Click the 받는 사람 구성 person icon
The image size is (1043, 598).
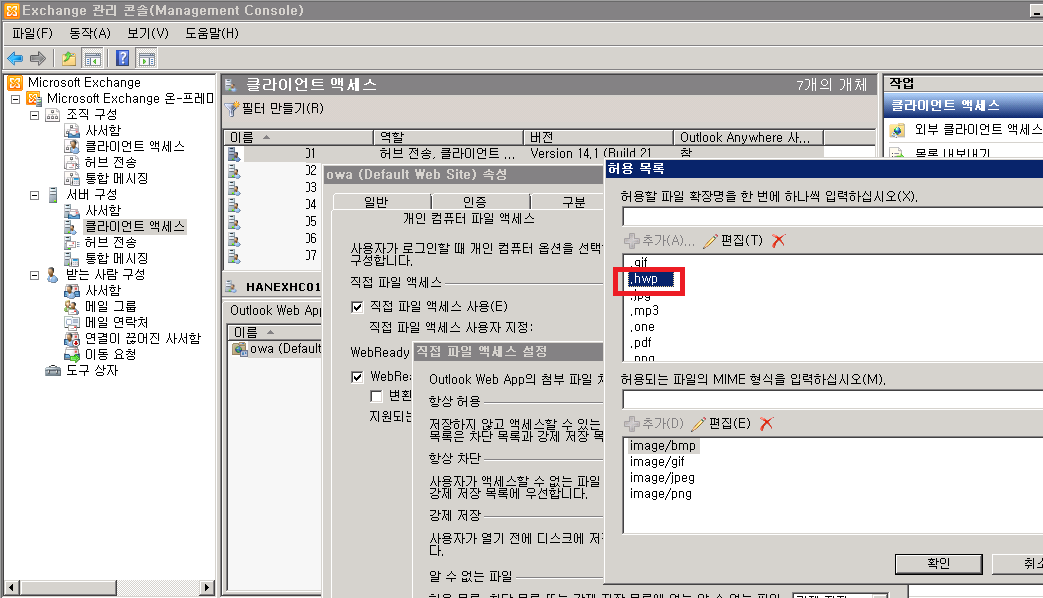(x=53, y=275)
